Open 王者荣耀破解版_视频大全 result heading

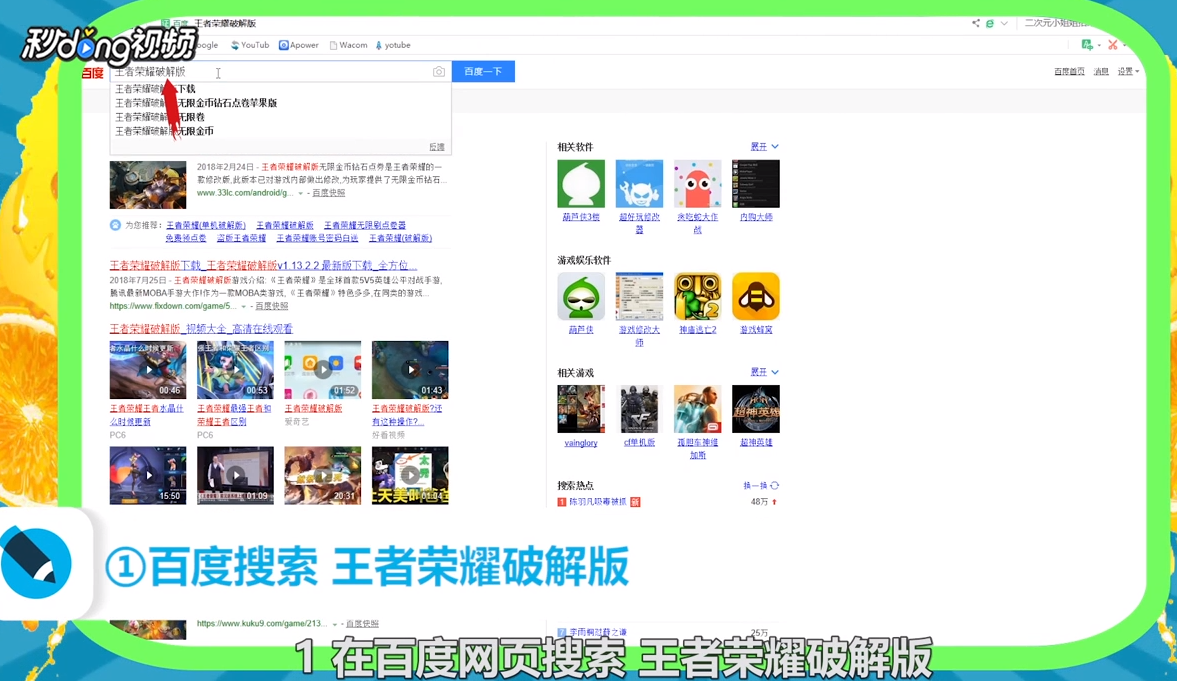click(201, 329)
